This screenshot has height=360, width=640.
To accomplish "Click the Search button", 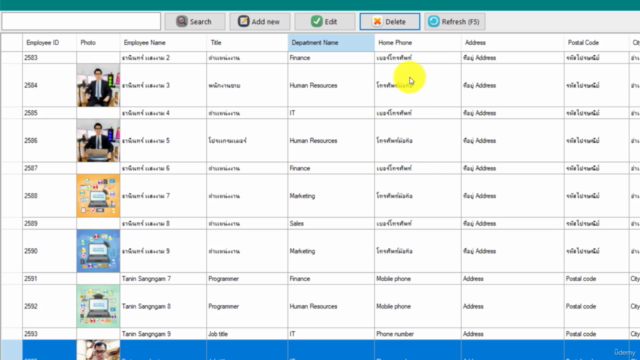I will coord(195,22).
